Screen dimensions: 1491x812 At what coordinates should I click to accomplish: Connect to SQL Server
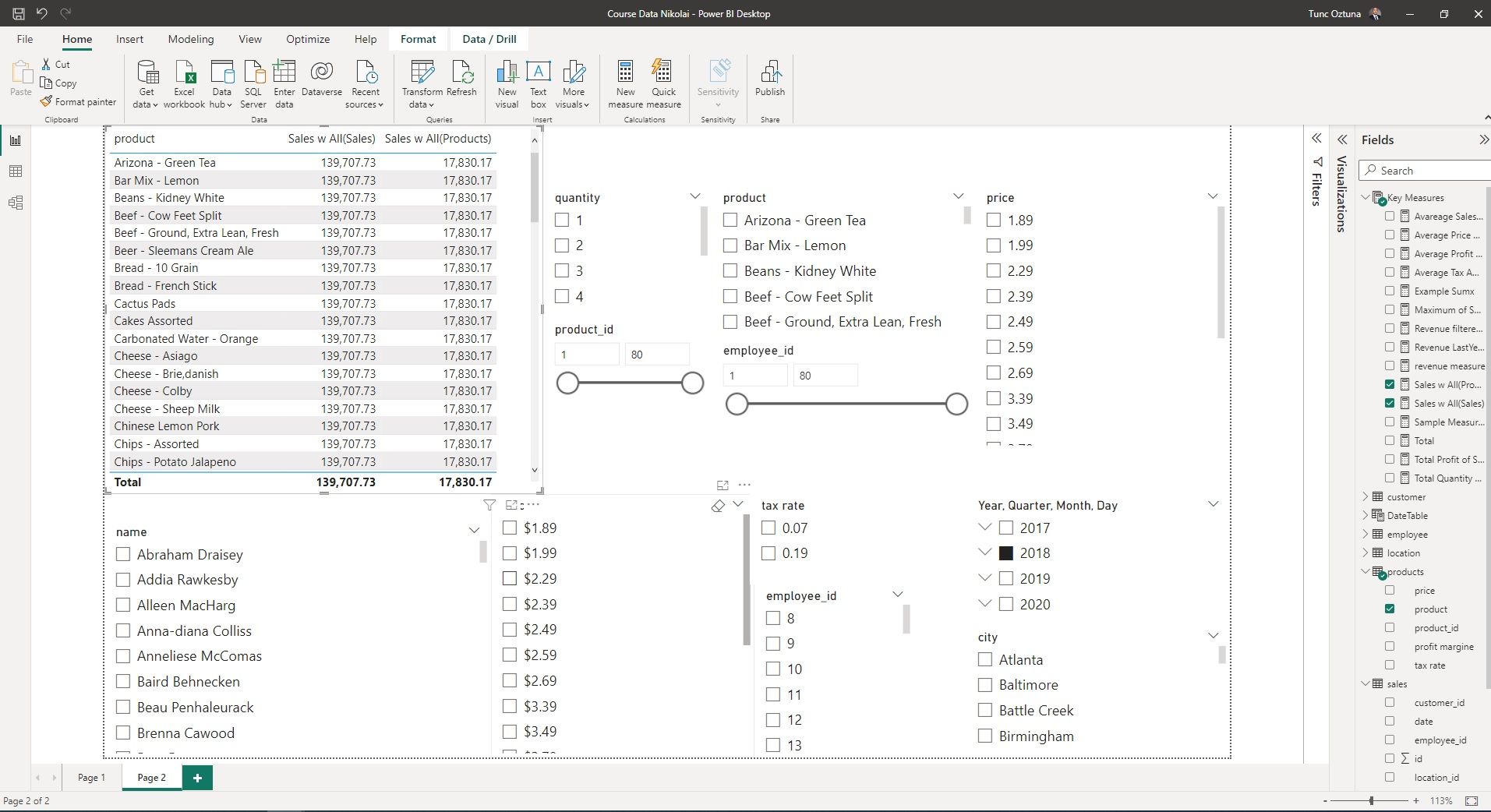(x=253, y=84)
